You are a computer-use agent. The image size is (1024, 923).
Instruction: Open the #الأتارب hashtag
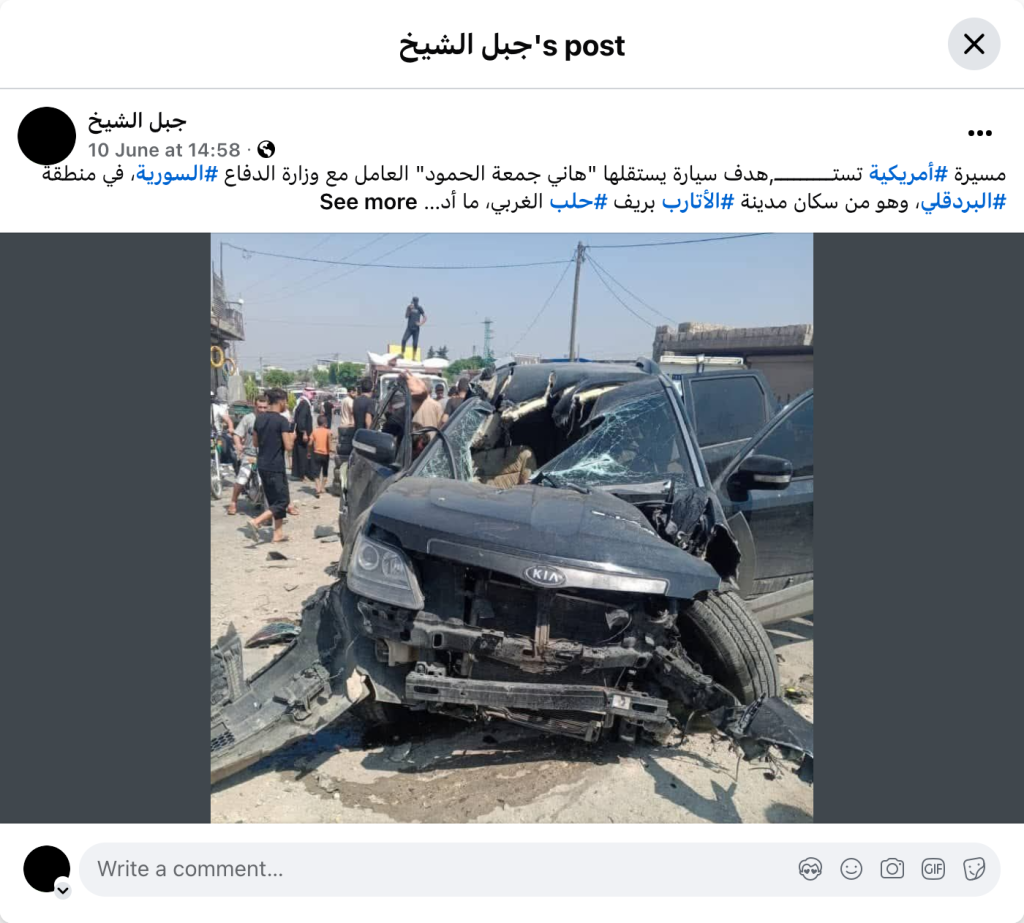pyautogui.click(x=697, y=202)
